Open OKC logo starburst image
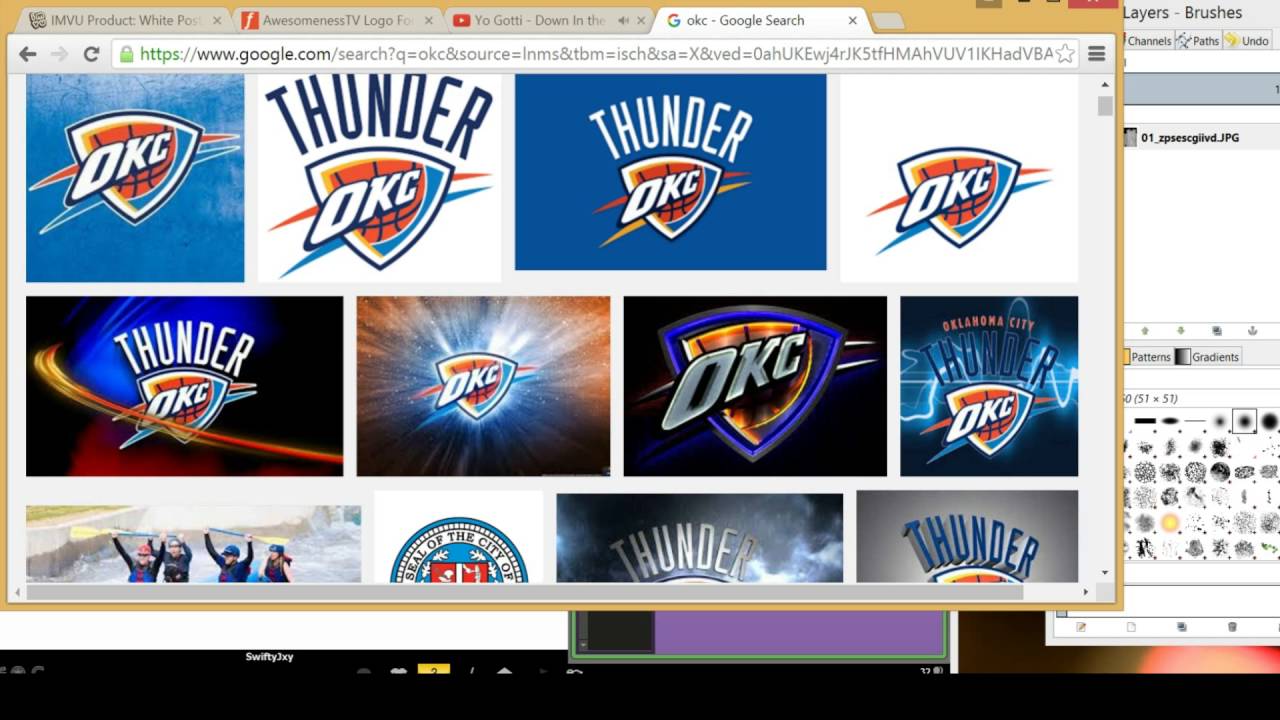 coord(483,386)
